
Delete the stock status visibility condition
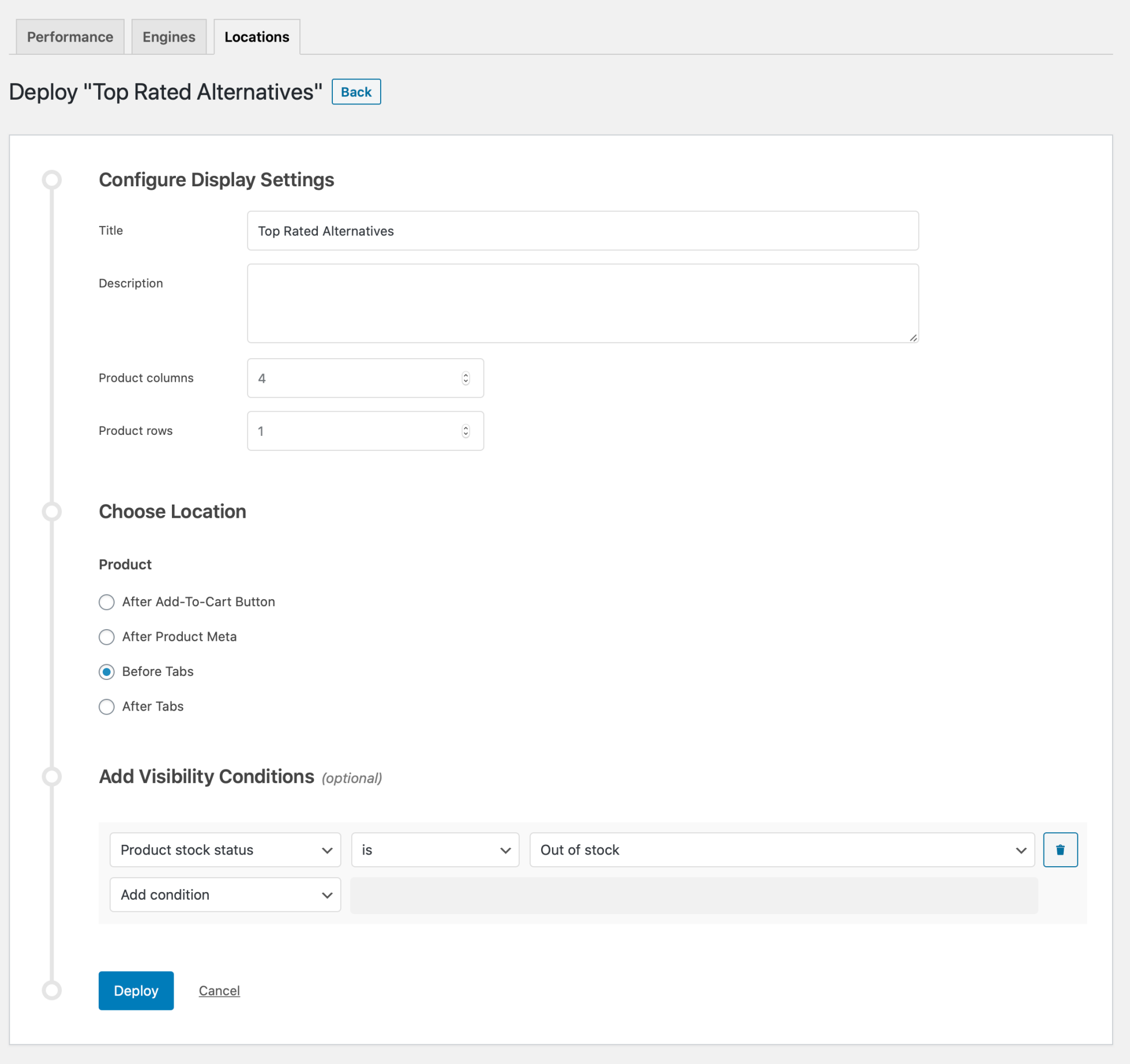1060,849
